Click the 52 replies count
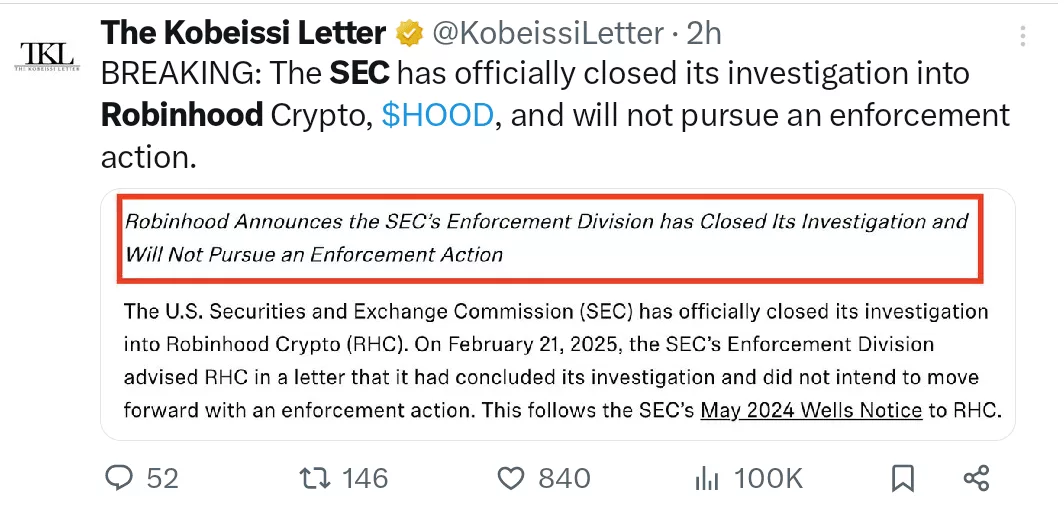The height and width of the screenshot is (510, 1064). coord(163,479)
